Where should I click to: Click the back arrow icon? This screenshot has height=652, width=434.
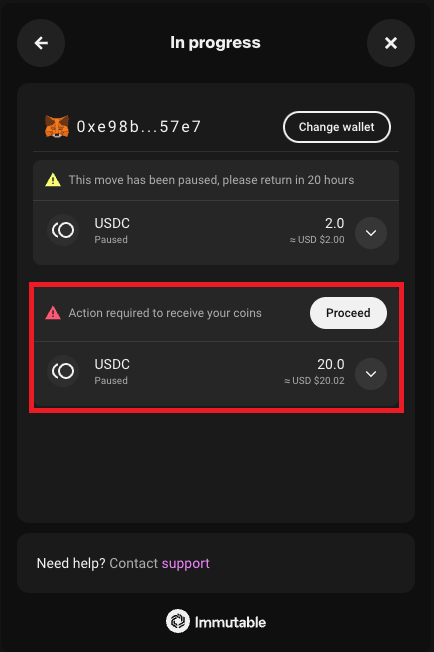pyautogui.click(x=41, y=43)
